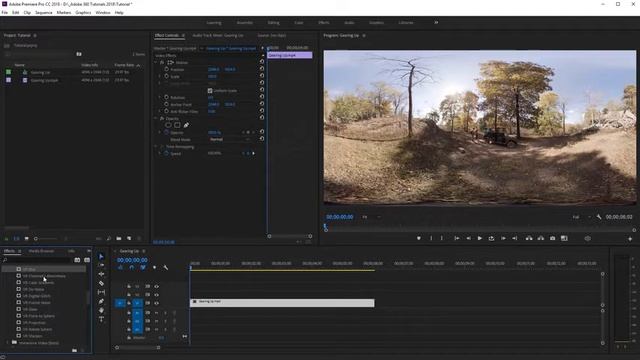640x360 pixels.
Task: Click Go to Out point button
Action: point(515,238)
